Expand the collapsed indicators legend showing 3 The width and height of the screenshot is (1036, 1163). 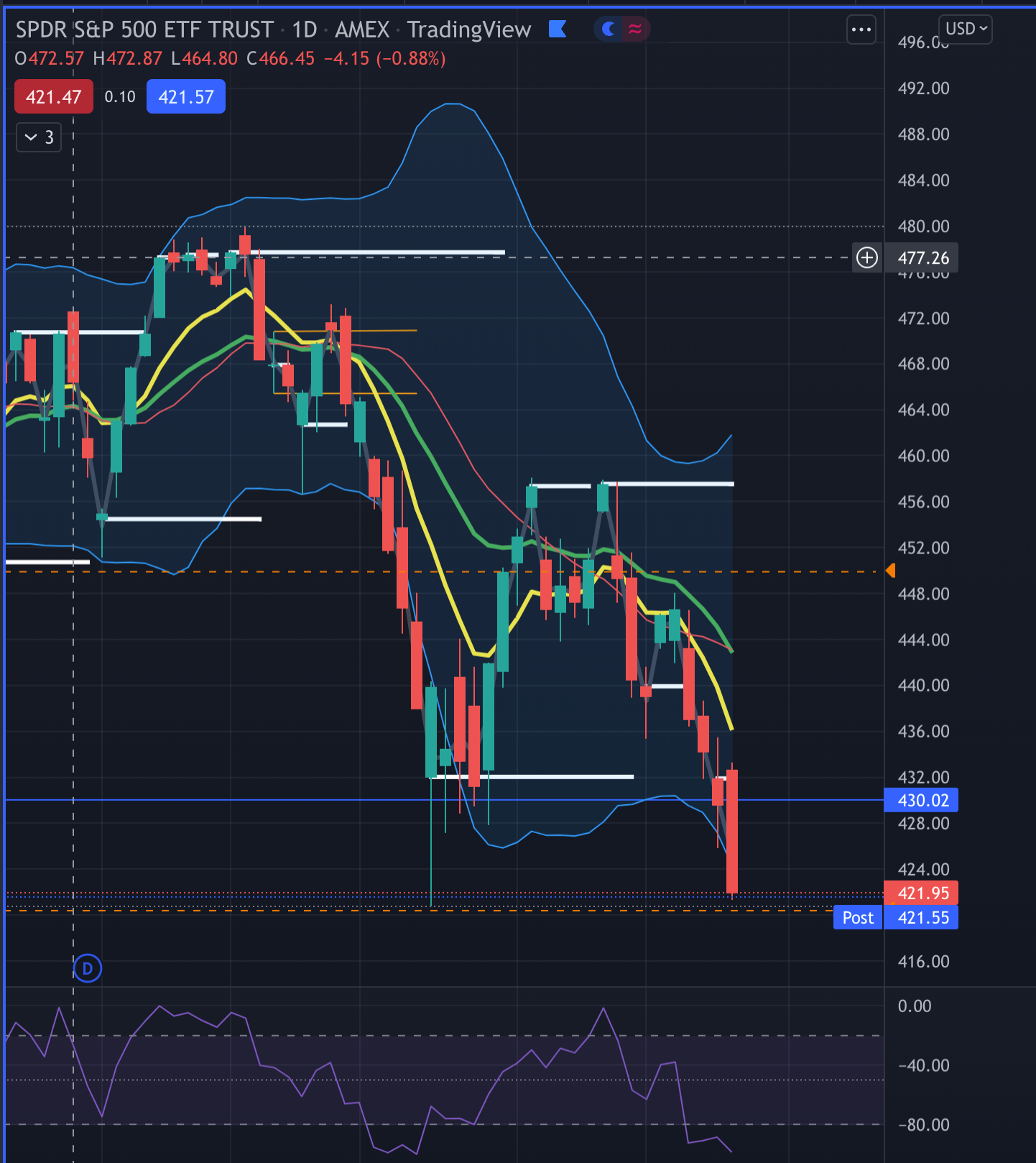[x=39, y=137]
